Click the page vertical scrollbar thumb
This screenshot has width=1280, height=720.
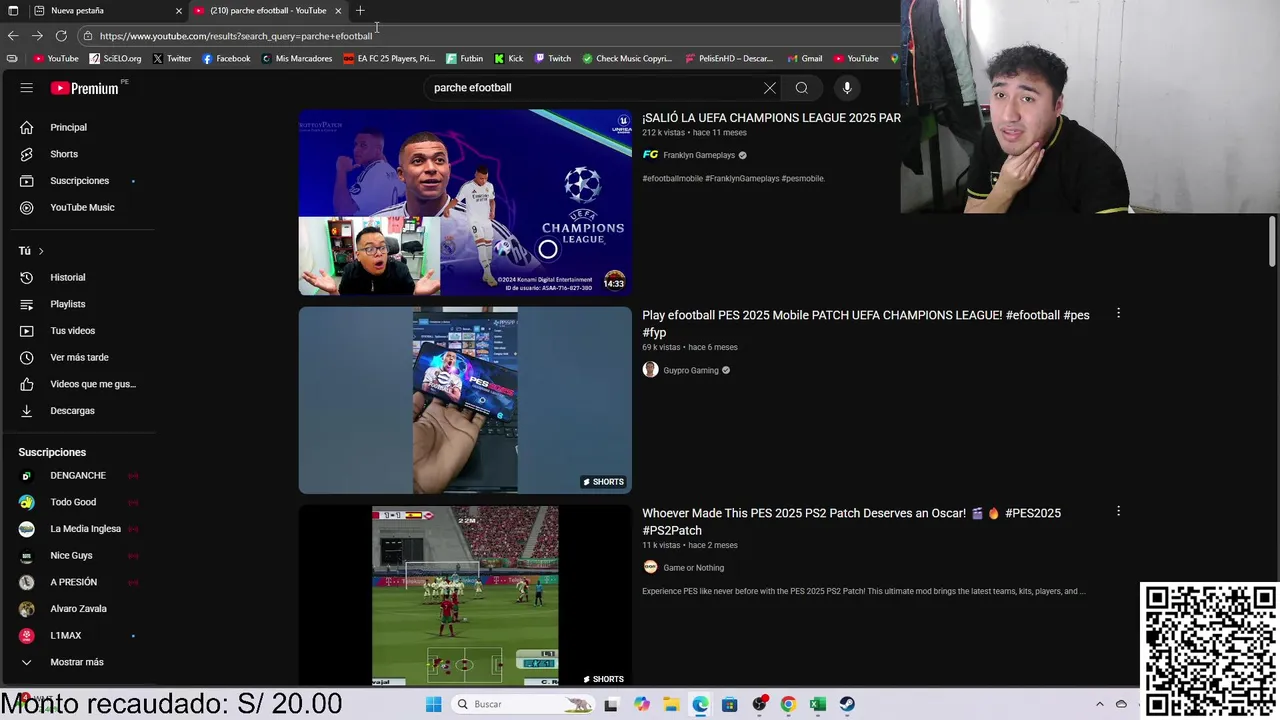click(x=1272, y=240)
